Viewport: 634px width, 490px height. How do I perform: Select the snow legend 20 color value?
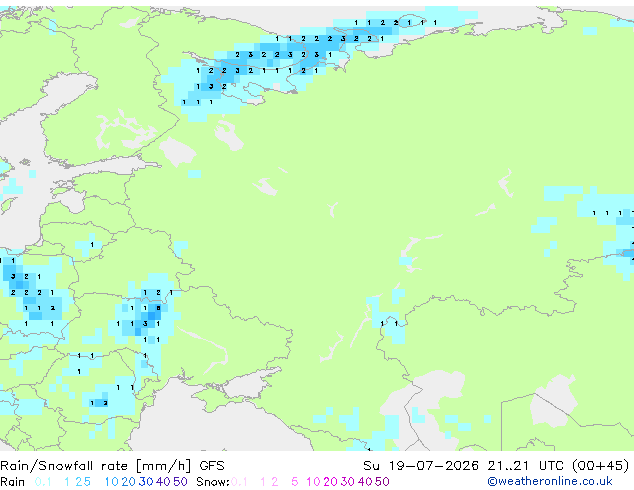click(330, 482)
